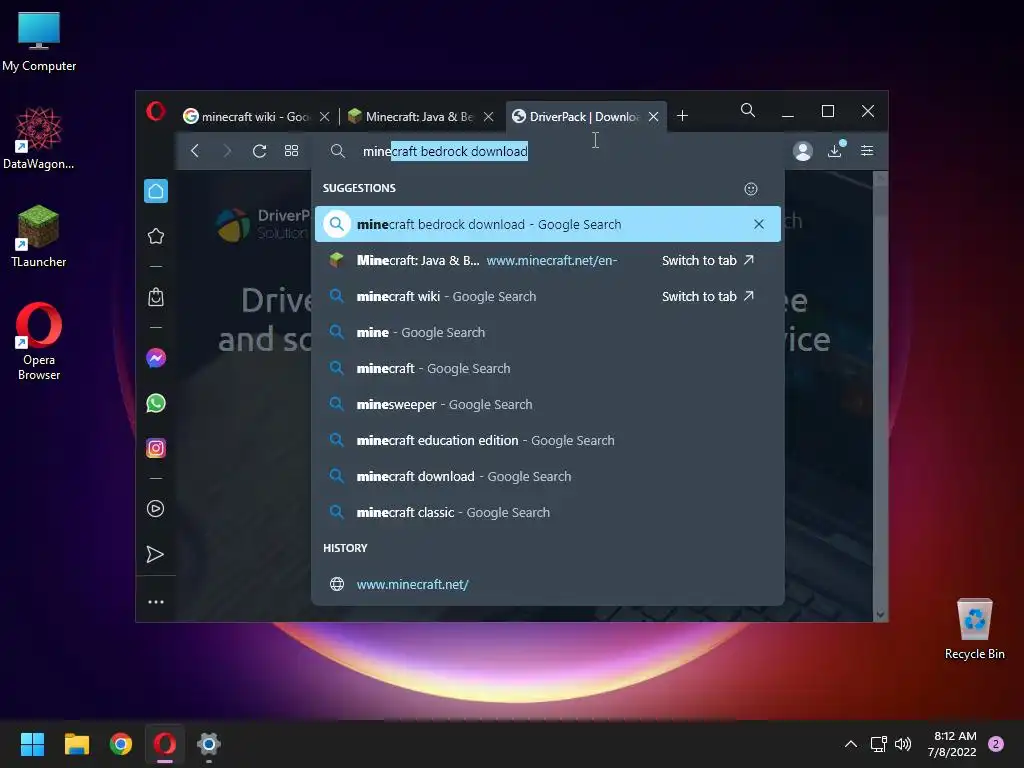Choose the minecraft classic suggestion
Viewport: 1024px width, 768px height.
pos(547,513)
